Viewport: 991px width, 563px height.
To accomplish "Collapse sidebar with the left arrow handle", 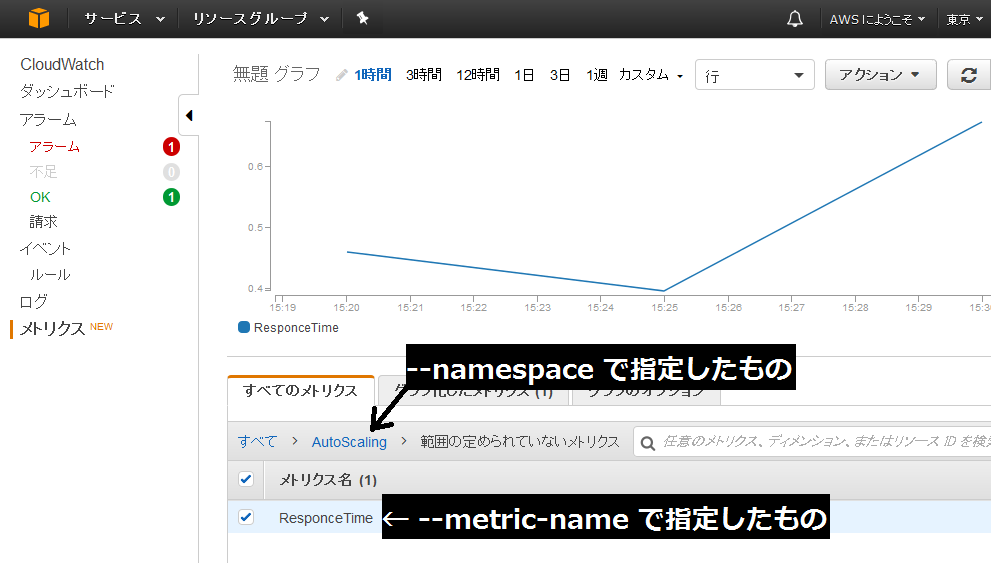I will 189,116.
